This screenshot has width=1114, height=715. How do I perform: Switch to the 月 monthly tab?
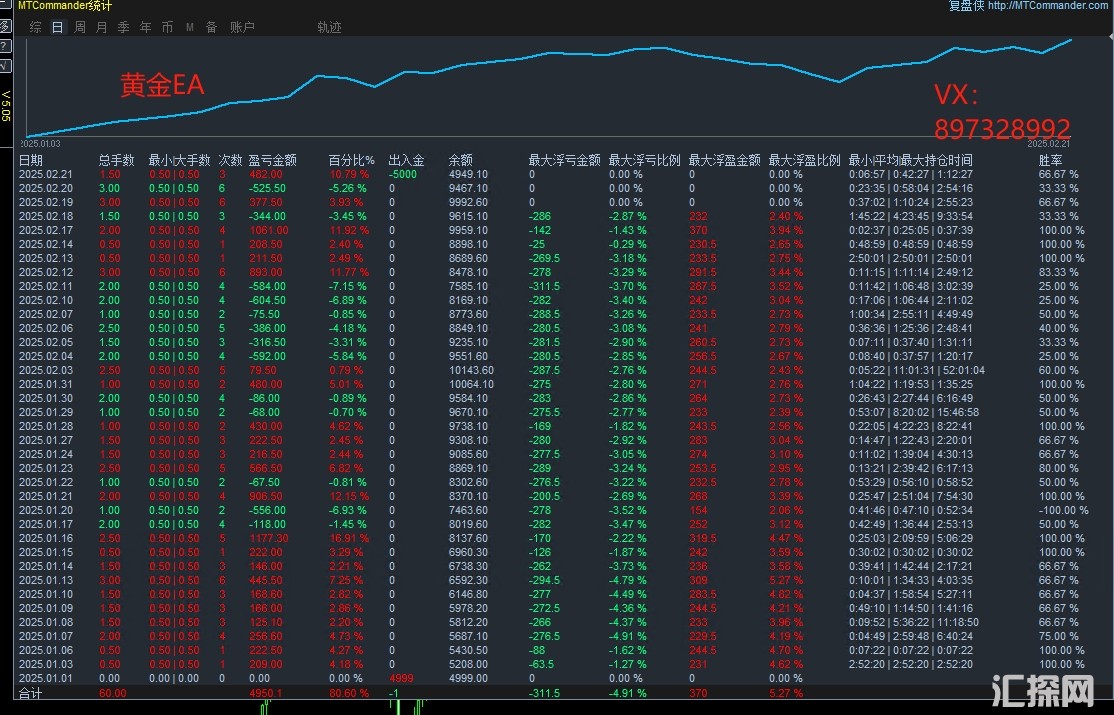(x=101, y=27)
